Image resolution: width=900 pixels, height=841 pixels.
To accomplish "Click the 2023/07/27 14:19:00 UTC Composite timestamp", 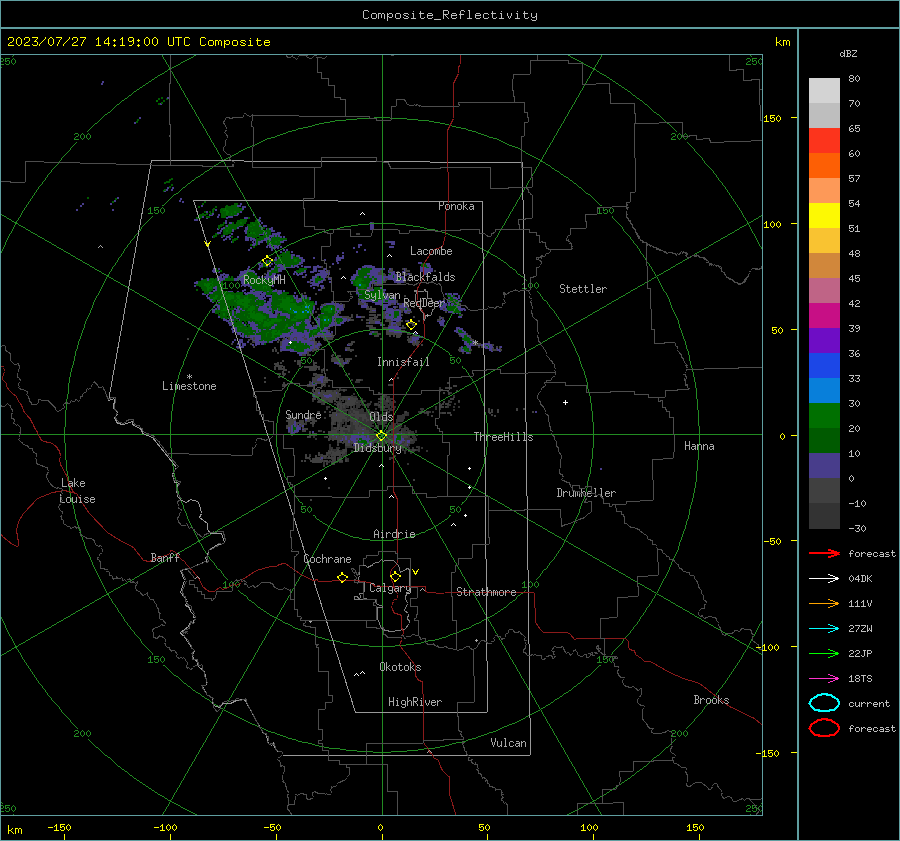I will [138, 42].
